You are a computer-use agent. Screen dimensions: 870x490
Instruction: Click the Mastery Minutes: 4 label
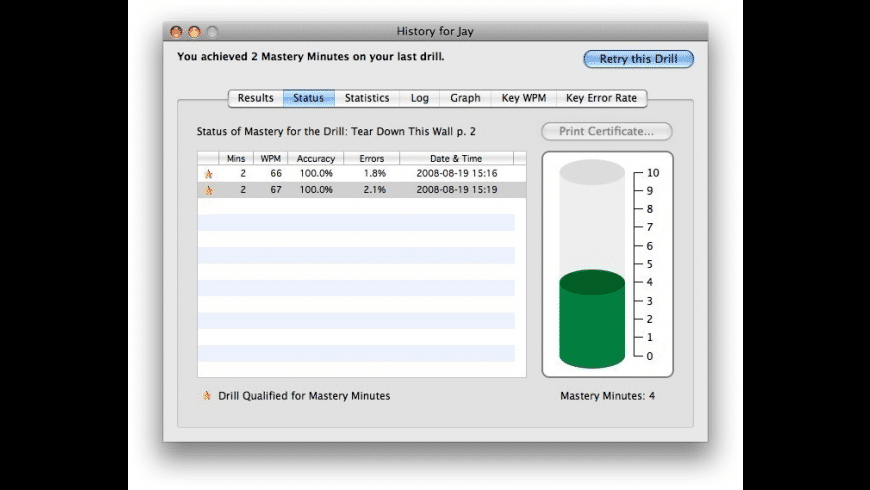tap(608, 396)
